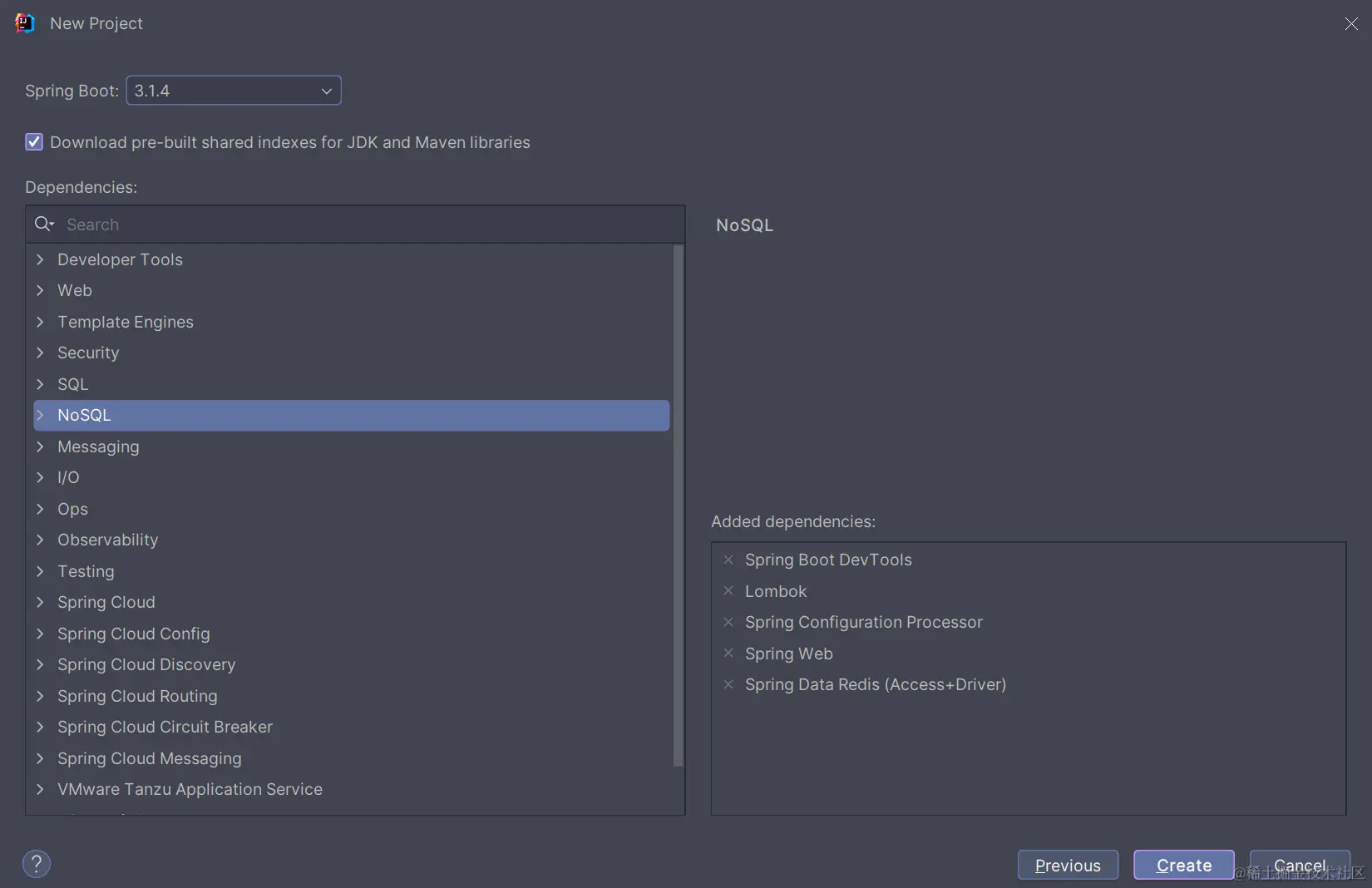Select the I/O tree row

(x=352, y=477)
